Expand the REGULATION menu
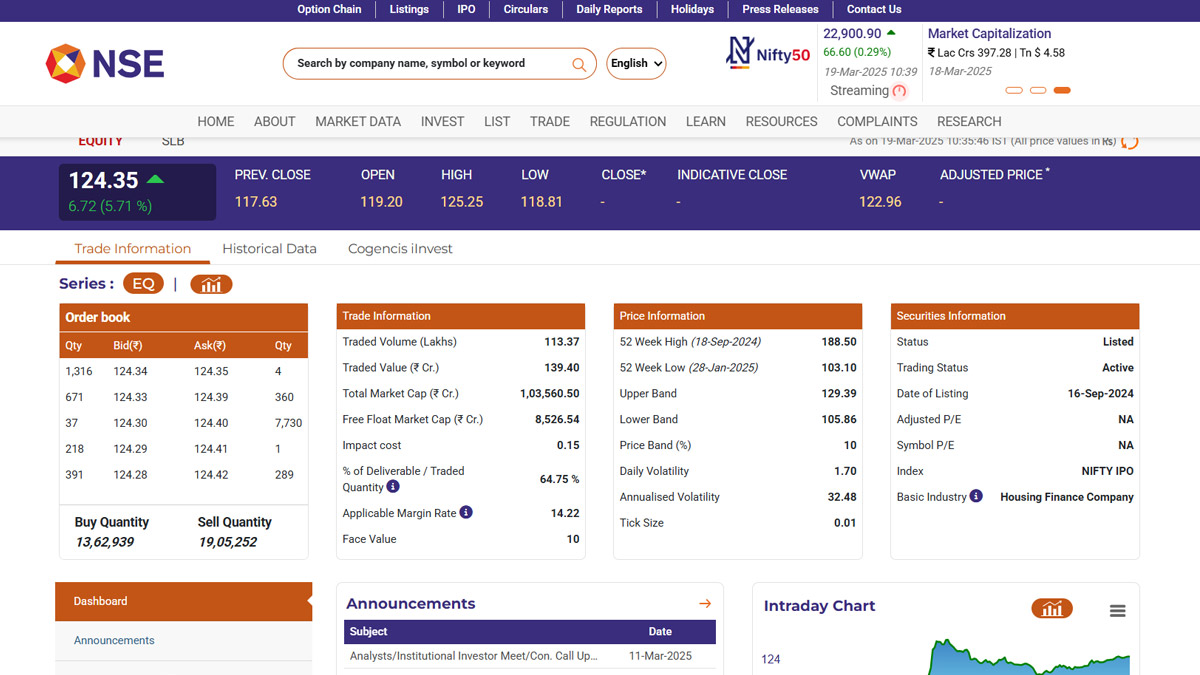Viewport: 1200px width, 675px height. pos(628,121)
